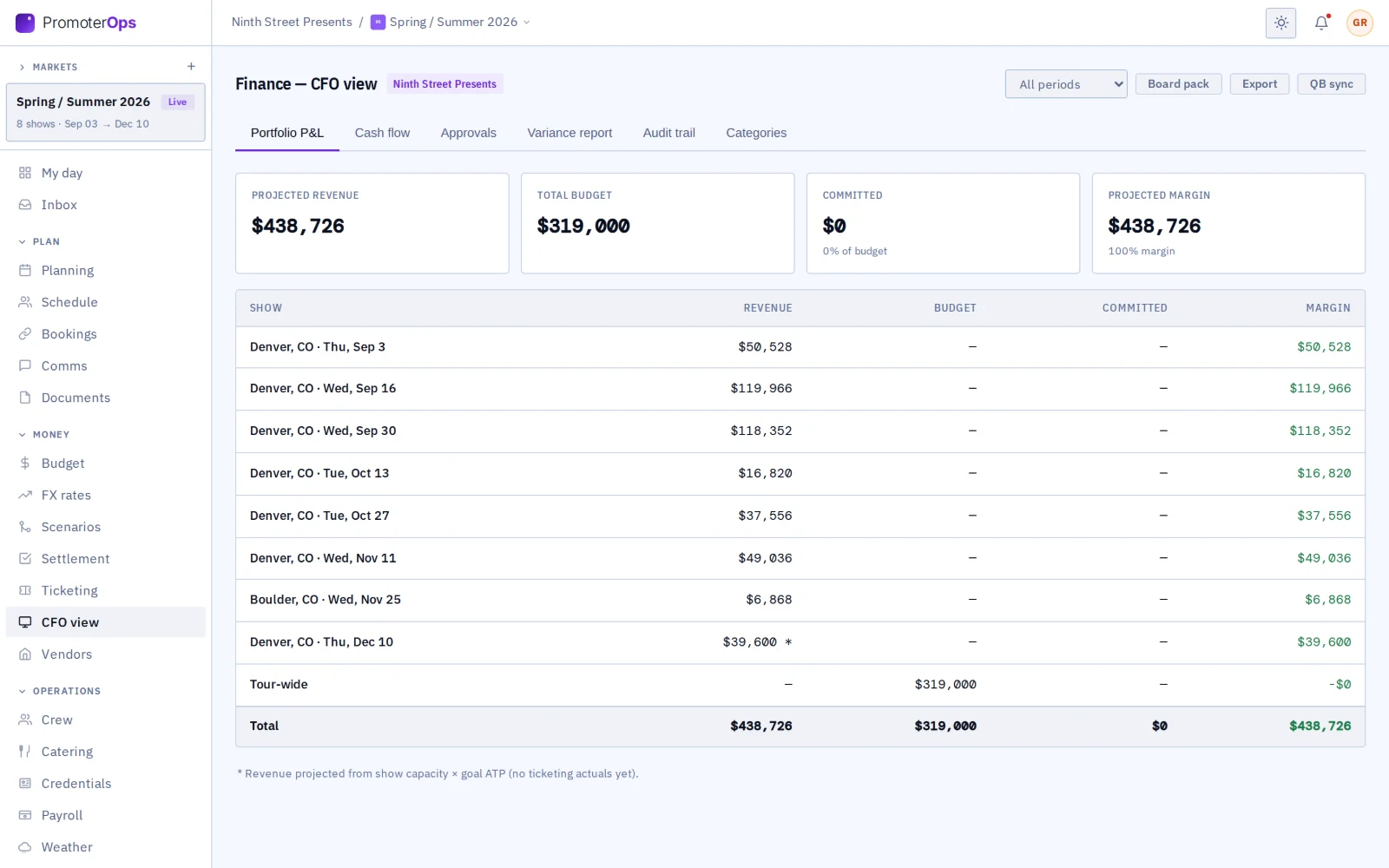
Task: Click Ninth Street Presents breadcrumb link
Action: click(292, 23)
